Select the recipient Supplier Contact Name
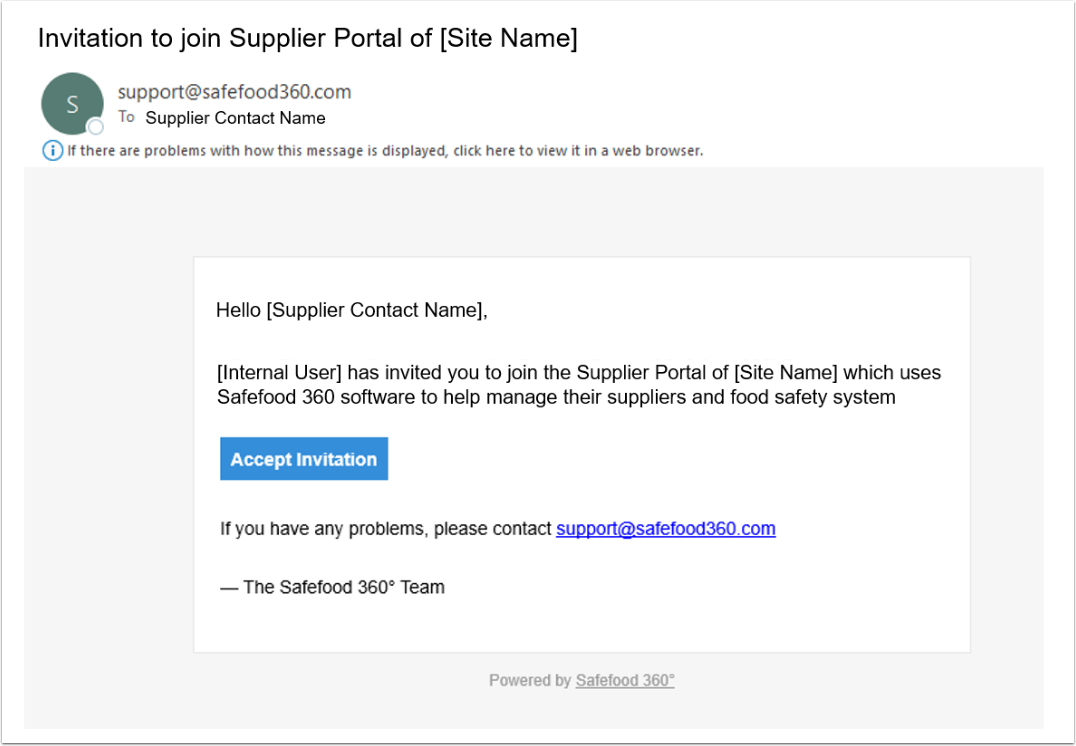 [x=235, y=118]
